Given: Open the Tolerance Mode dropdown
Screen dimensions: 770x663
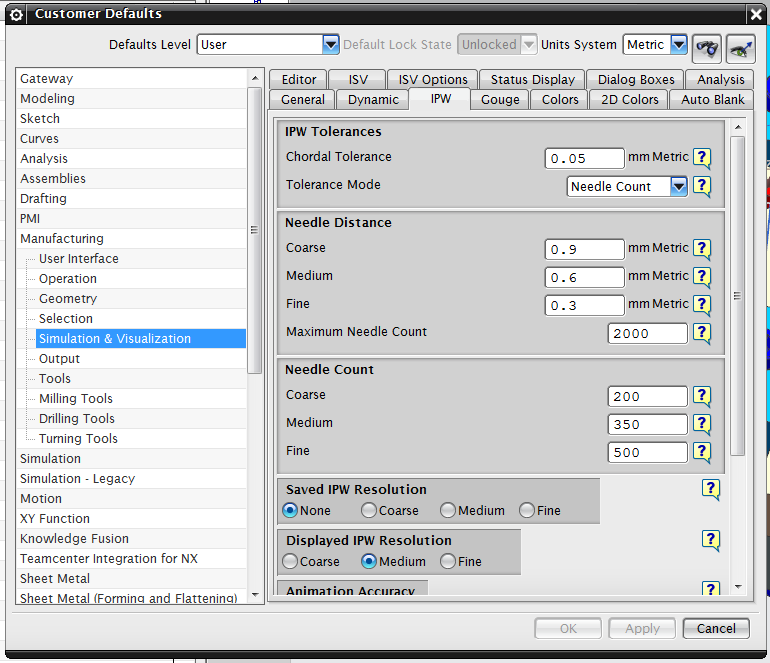Looking at the screenshot, I should click(679, 187).
